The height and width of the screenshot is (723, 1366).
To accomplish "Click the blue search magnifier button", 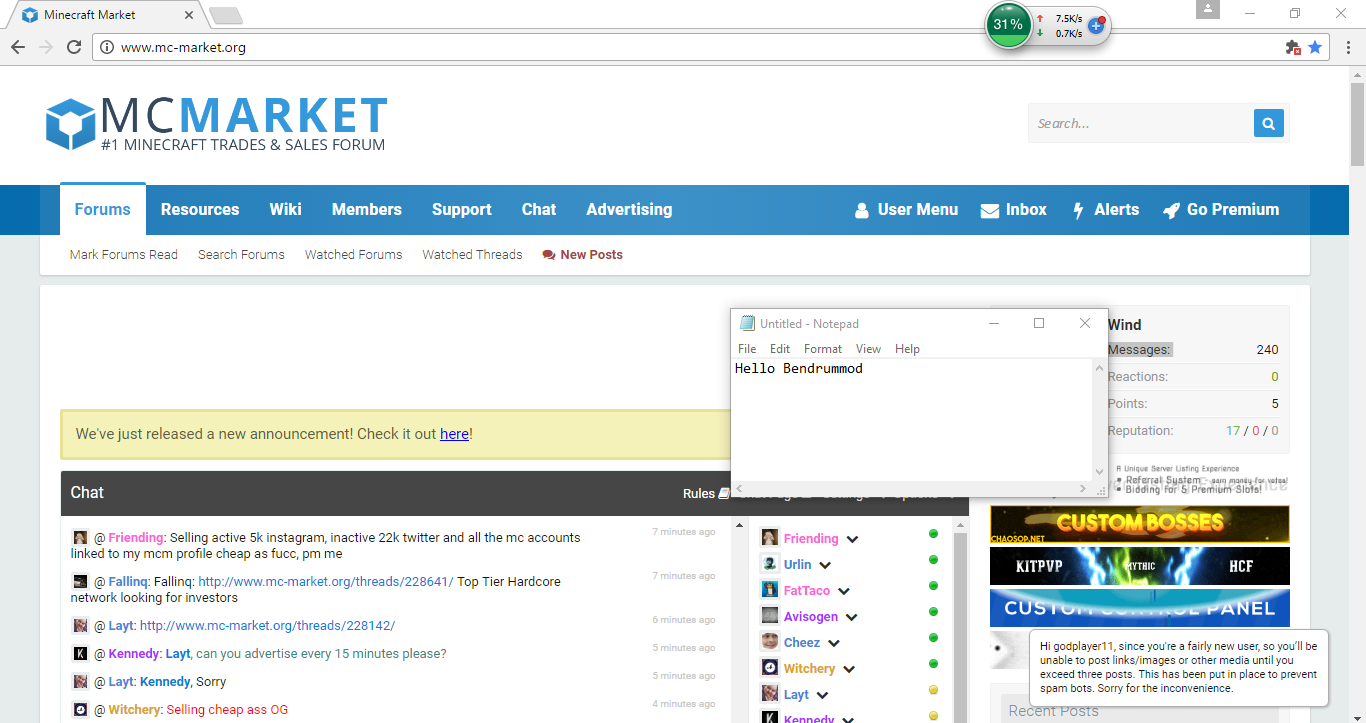I will [x=1268, y=123].
